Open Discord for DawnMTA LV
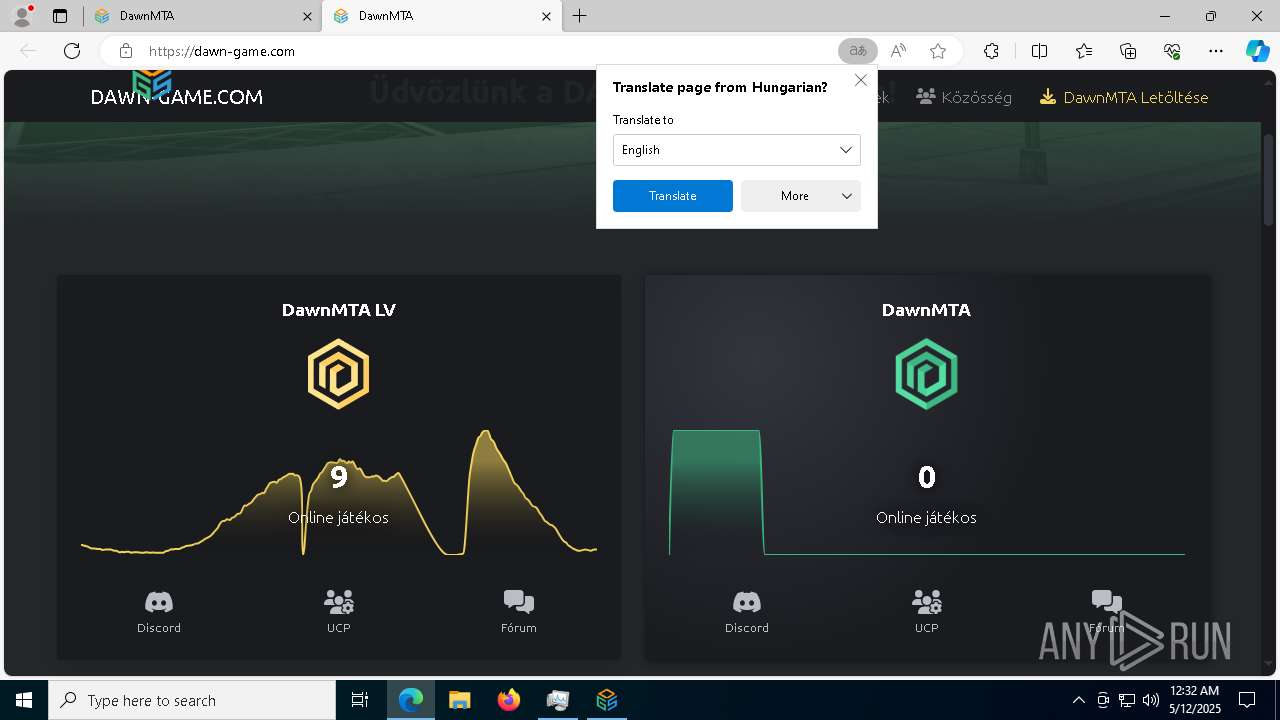Image resolution: width=1280 pixels, height=720 pixels. pos(159,611)
